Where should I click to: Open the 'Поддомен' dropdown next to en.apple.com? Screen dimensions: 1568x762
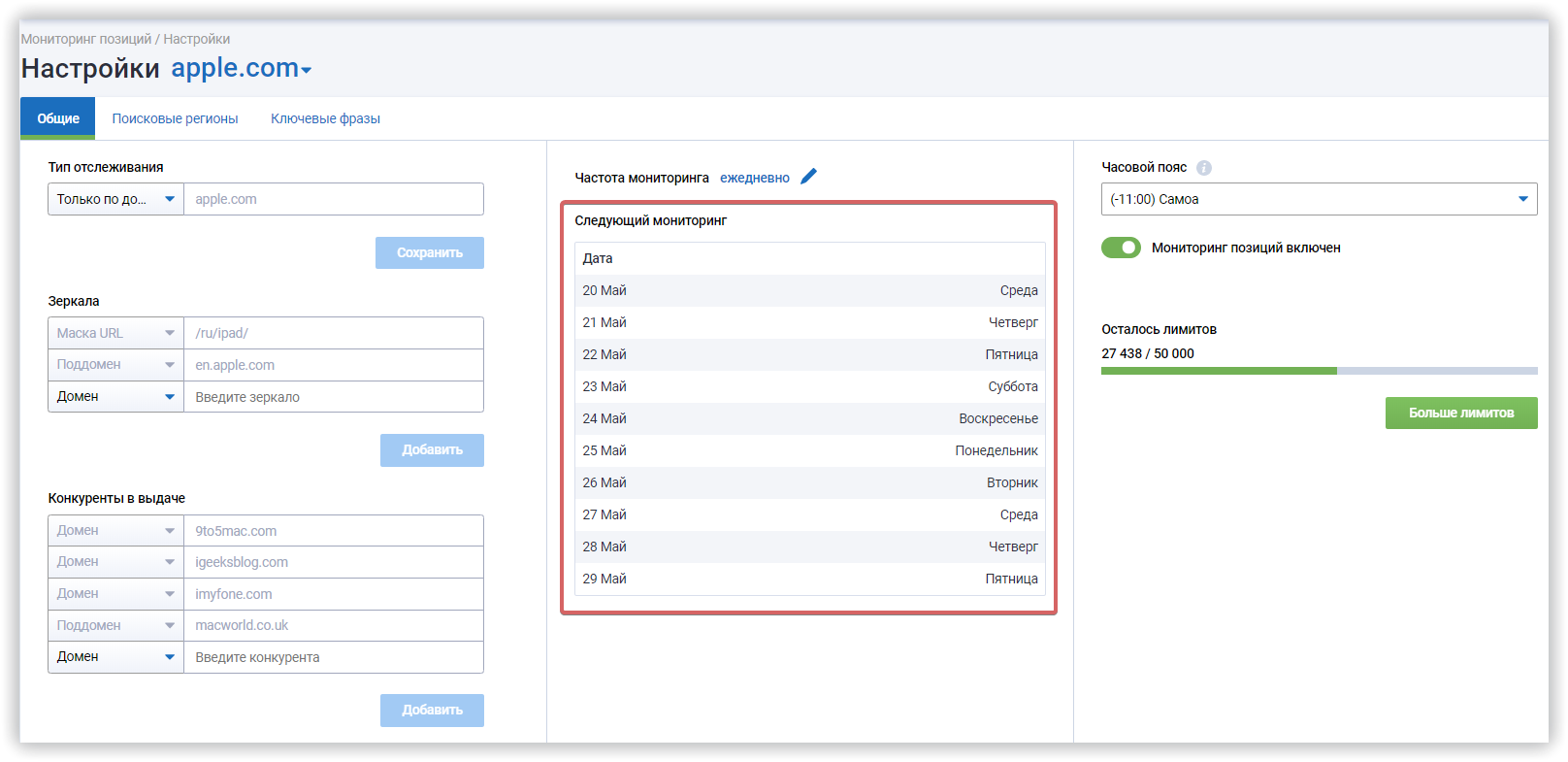115,365
